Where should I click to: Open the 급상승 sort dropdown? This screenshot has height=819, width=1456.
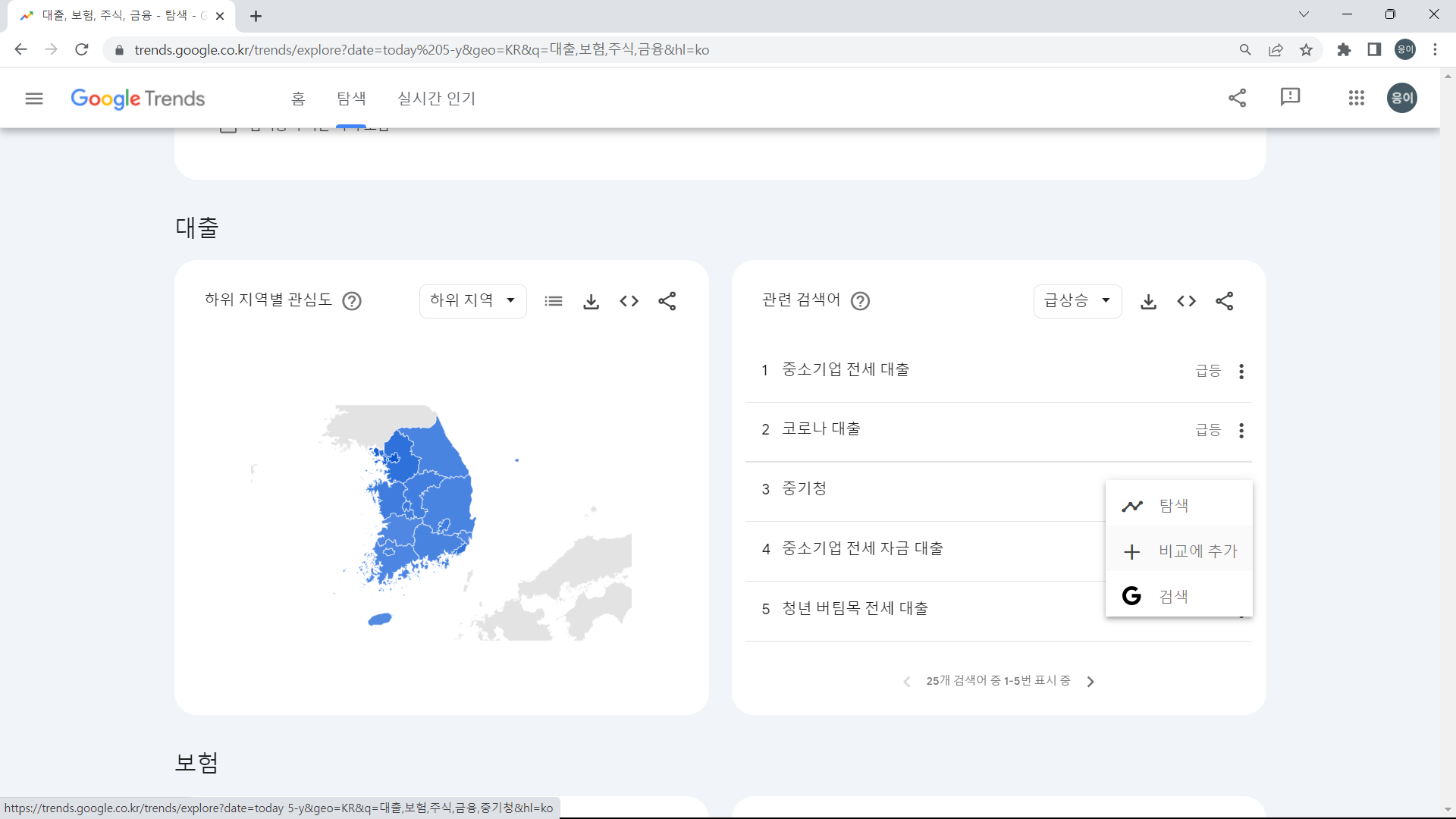pyautogui.click(x=1077, y=300)
